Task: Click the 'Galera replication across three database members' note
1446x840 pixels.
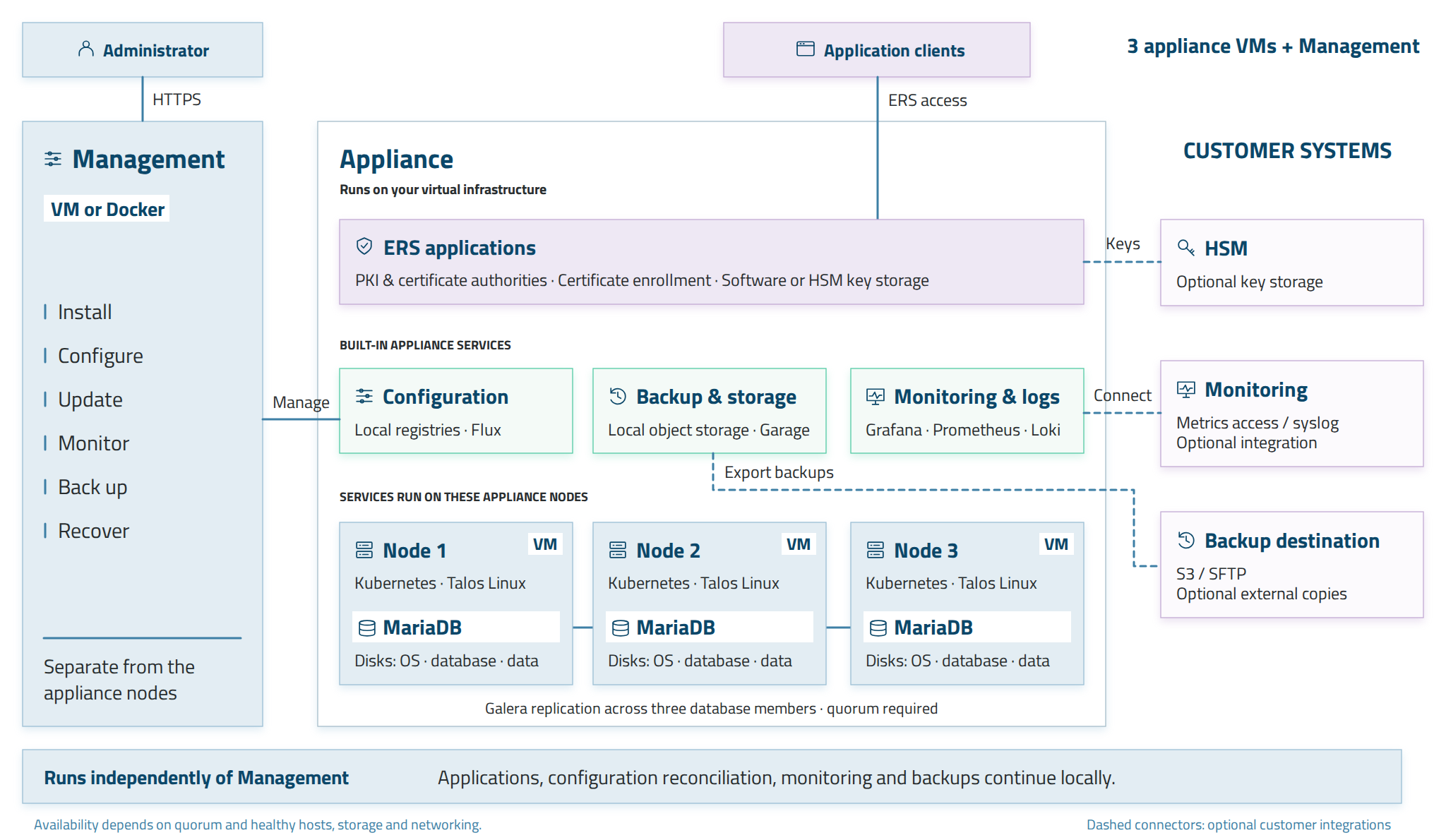Action: (x=711, y=708)
